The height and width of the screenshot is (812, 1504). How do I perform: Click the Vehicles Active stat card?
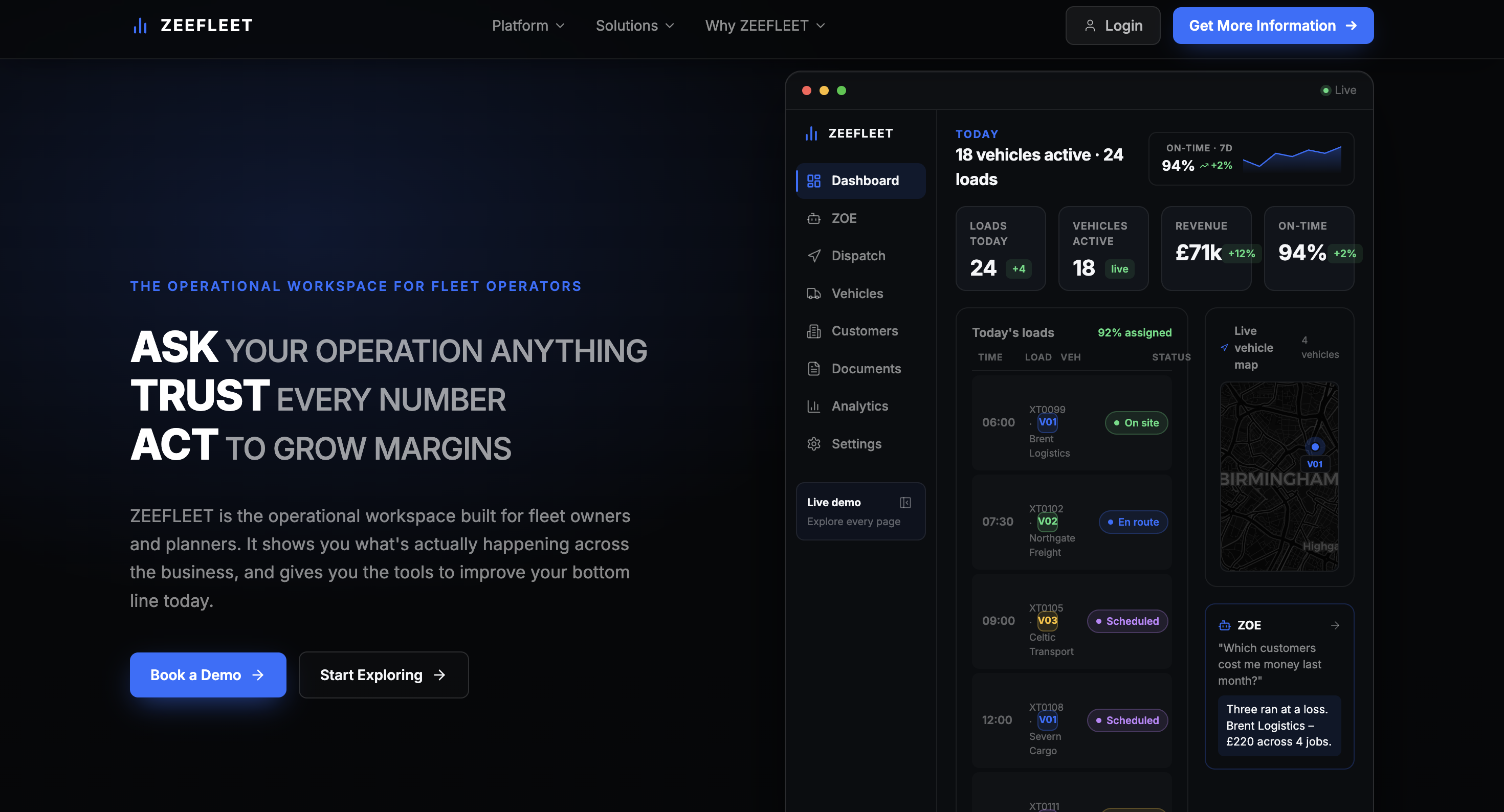pos(1103,248)
